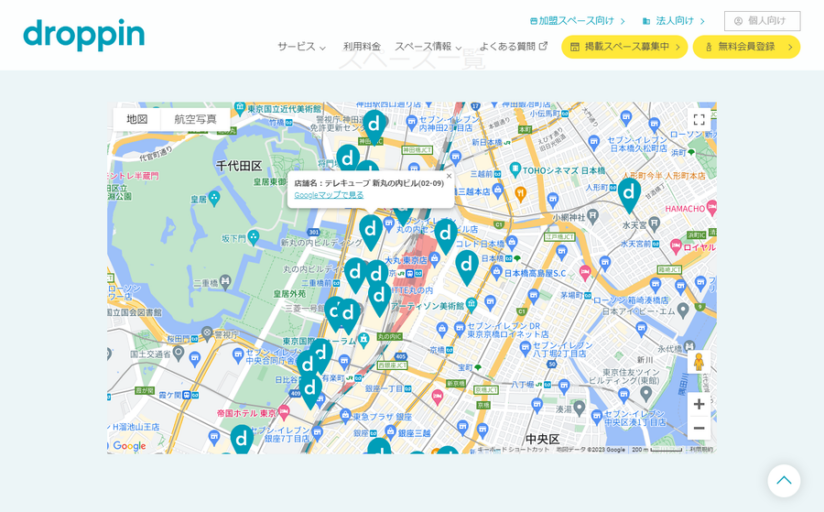Expand the サービス dropdown menu
The image size is (824, 512).
tap(302, 47)
